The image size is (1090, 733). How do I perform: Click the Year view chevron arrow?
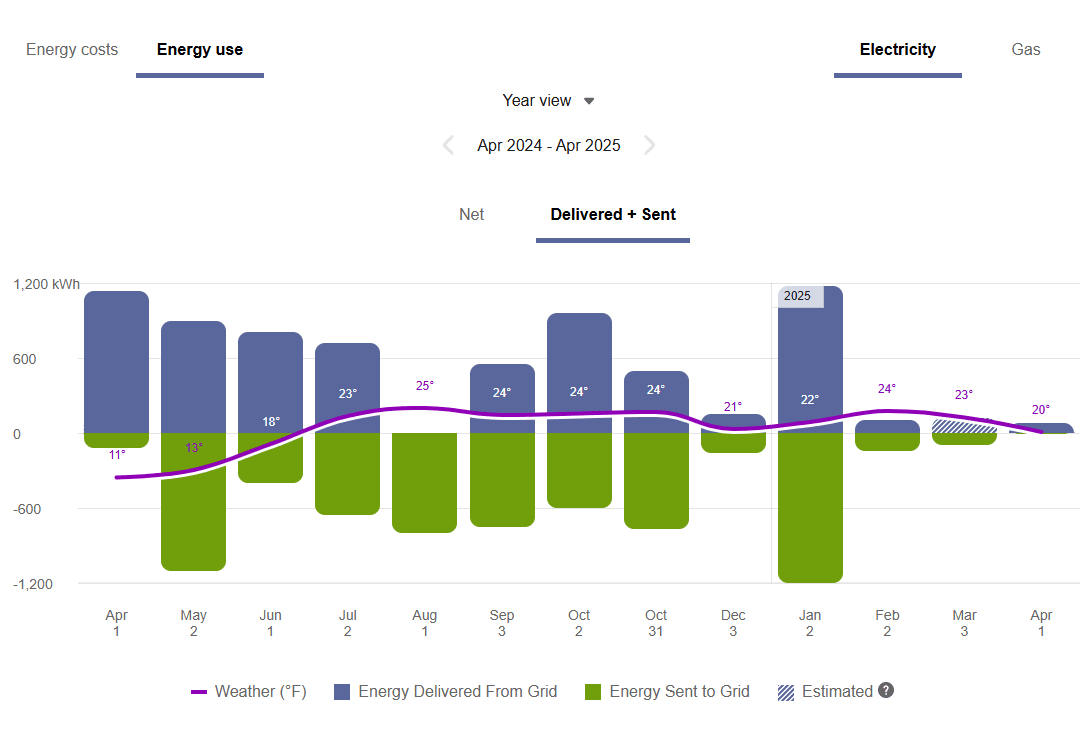coord(588,100)
